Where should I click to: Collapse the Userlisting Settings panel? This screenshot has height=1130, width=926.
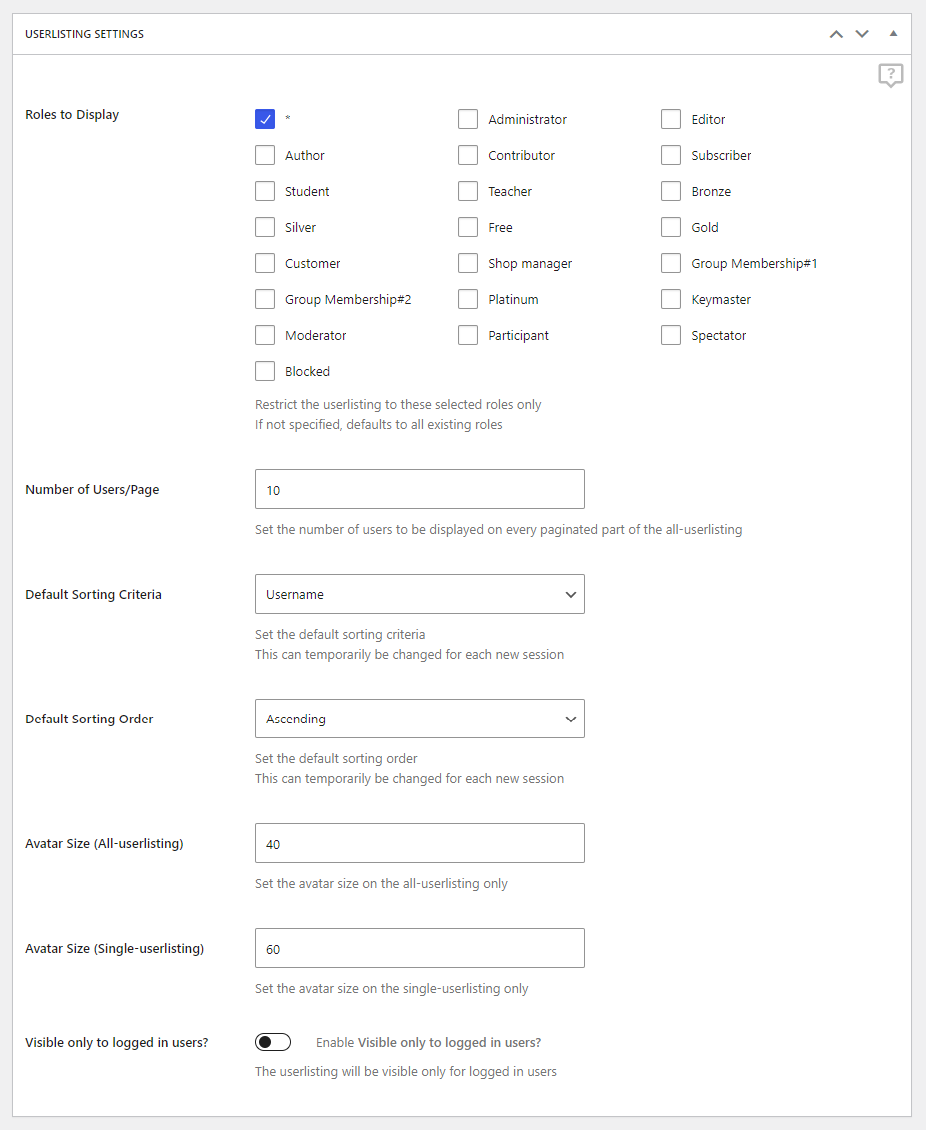click(893, 34)
